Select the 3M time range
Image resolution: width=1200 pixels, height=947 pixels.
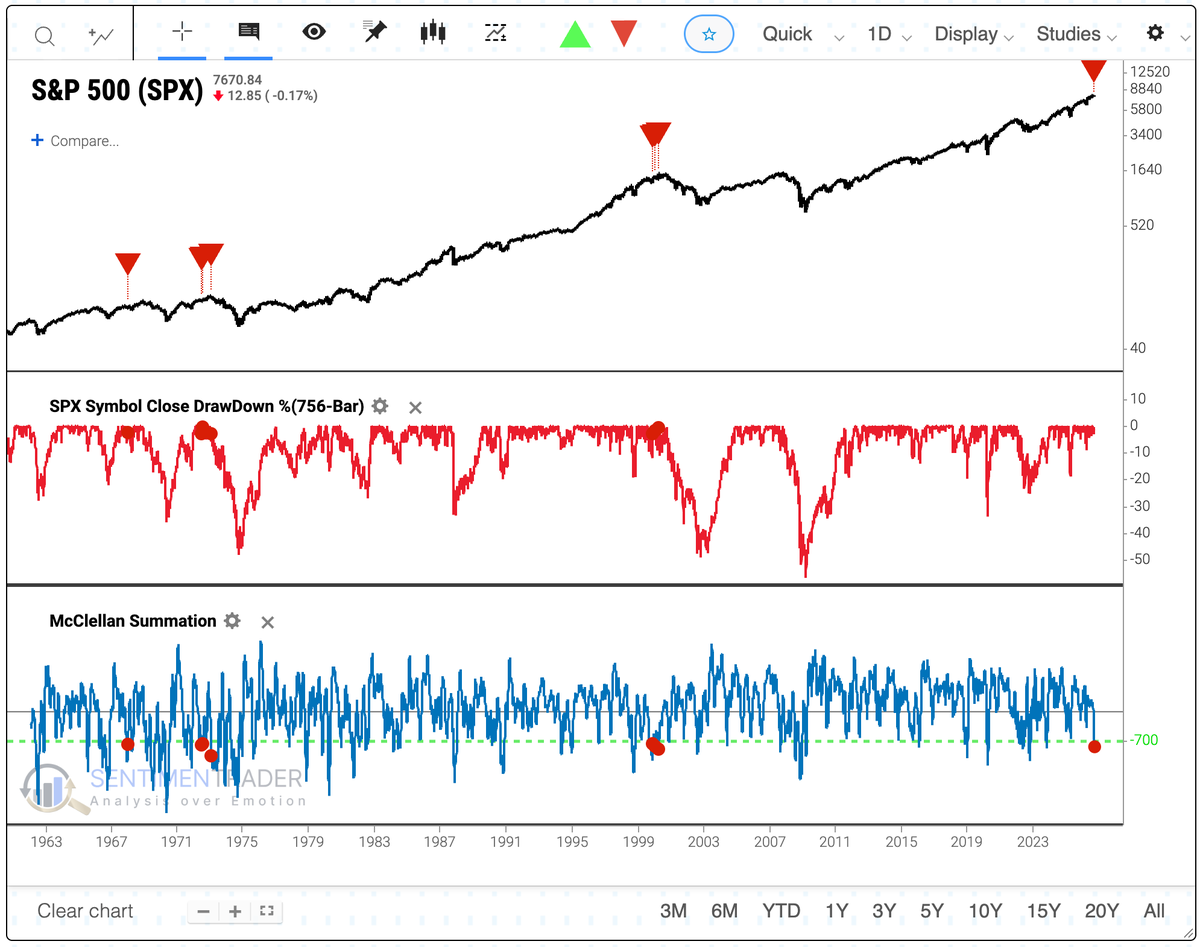[x=674, y=911]
